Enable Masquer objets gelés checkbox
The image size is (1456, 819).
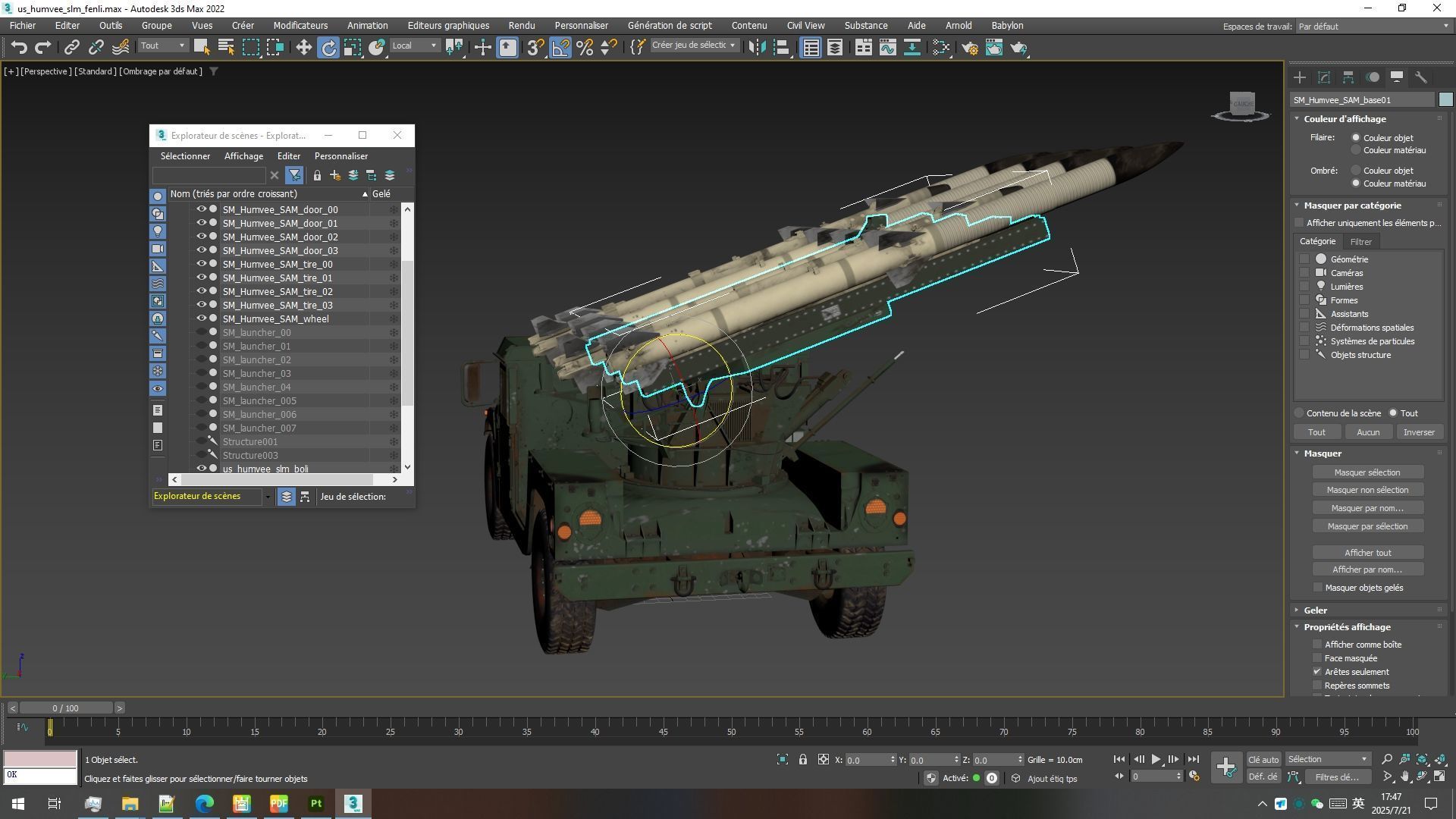click(1318, 588)
